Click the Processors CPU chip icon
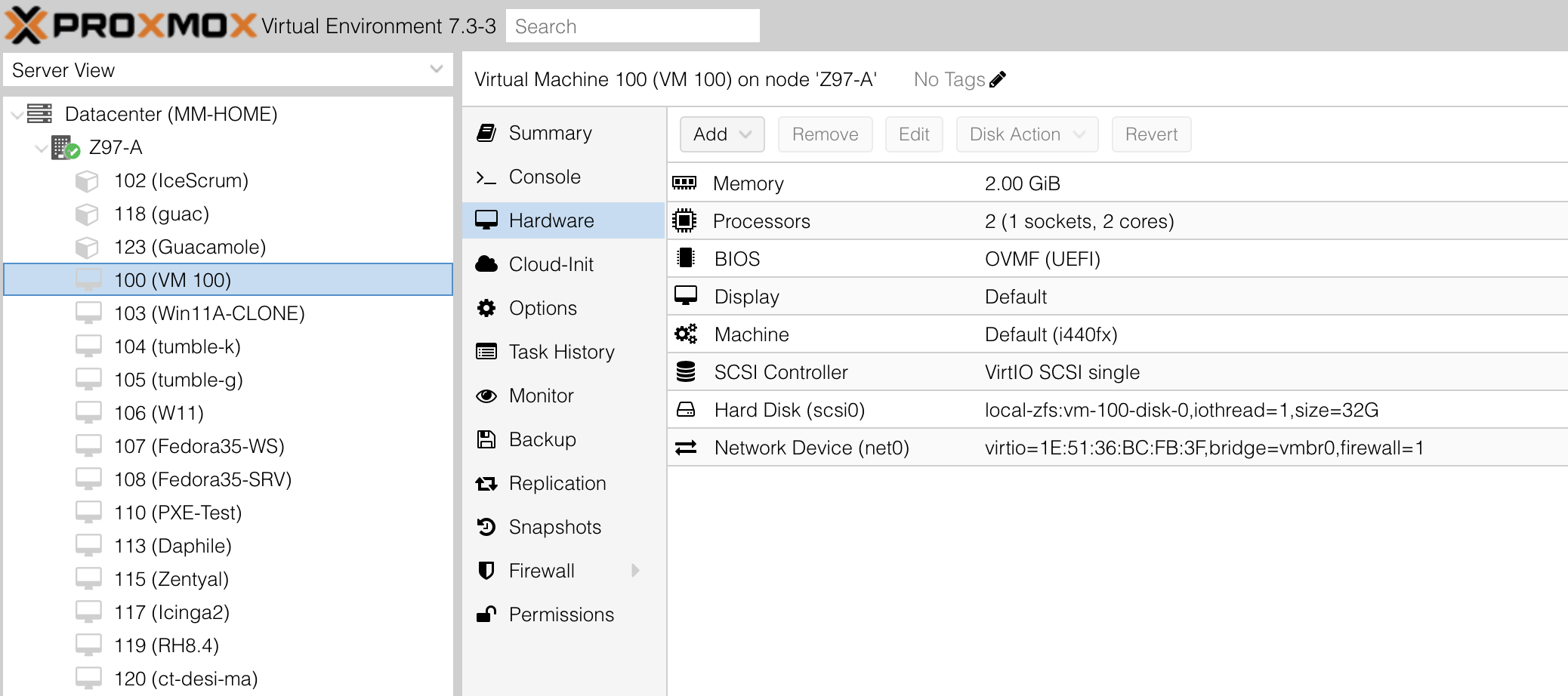This screenshot has height=696, width=1568. (x=684, y=220)
